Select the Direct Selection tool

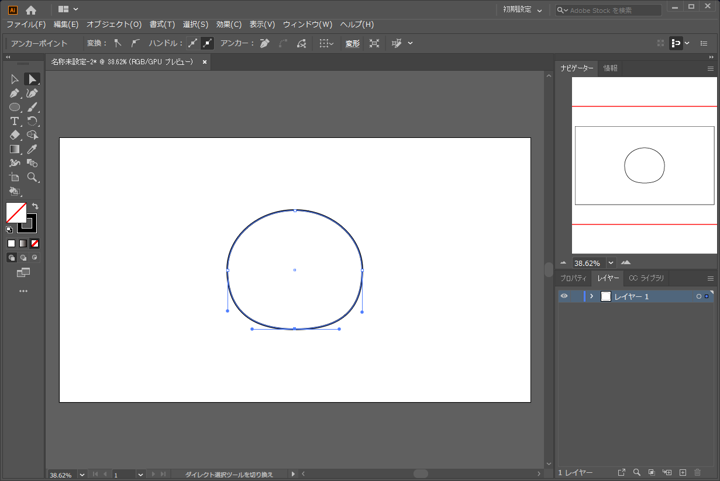click(x=32, y=79)
